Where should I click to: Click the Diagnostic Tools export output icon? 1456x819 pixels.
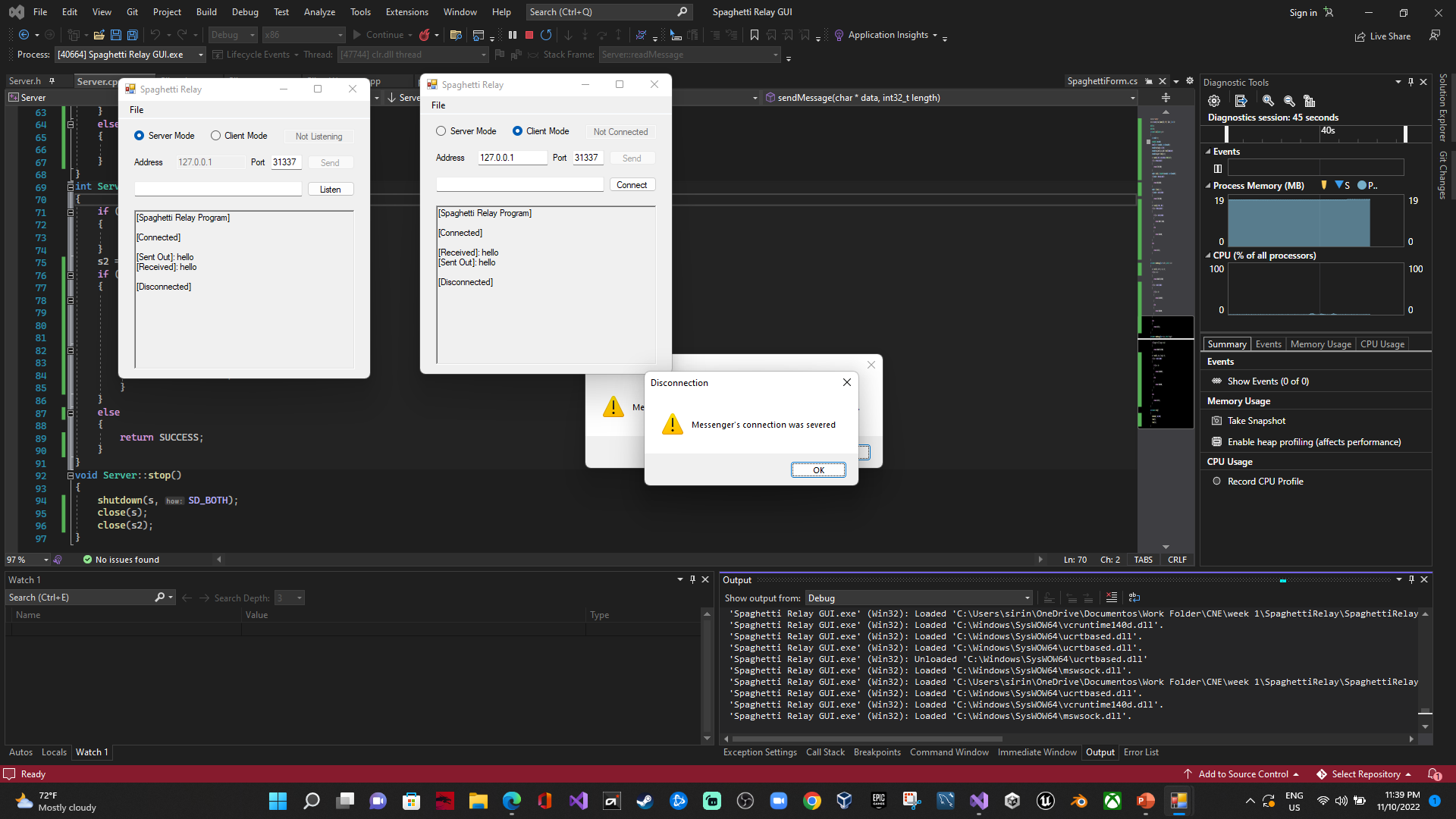pos(1241,101)
